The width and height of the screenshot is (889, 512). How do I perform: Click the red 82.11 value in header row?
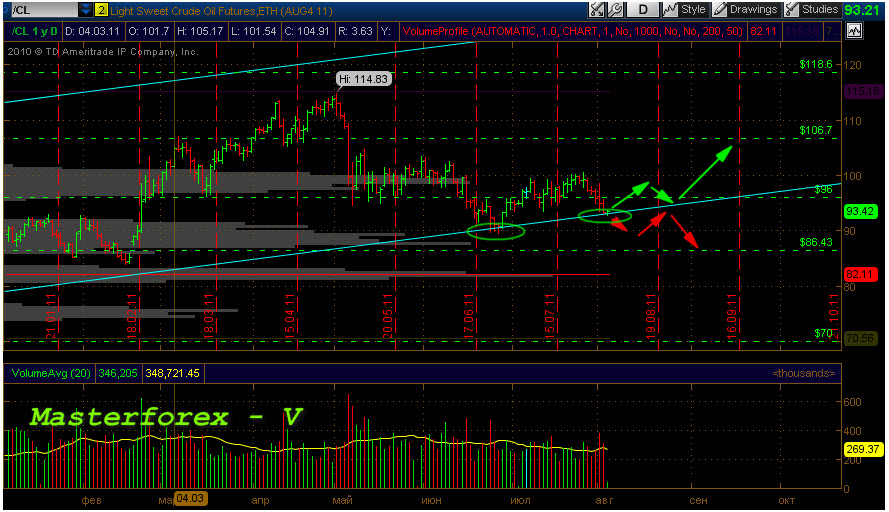pos(763,31)
